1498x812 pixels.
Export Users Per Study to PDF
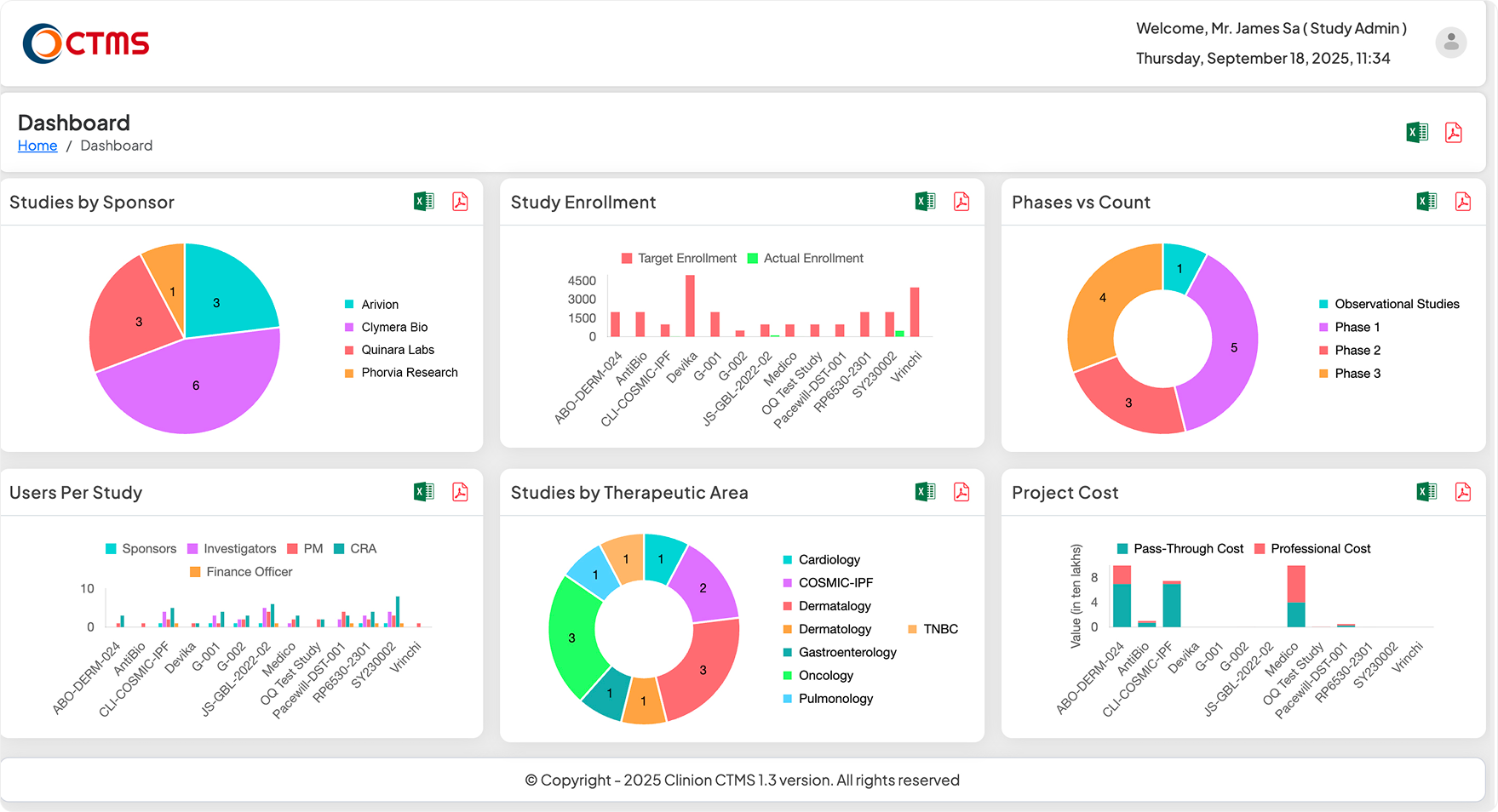pyautogui.click(x=460, y=492)
